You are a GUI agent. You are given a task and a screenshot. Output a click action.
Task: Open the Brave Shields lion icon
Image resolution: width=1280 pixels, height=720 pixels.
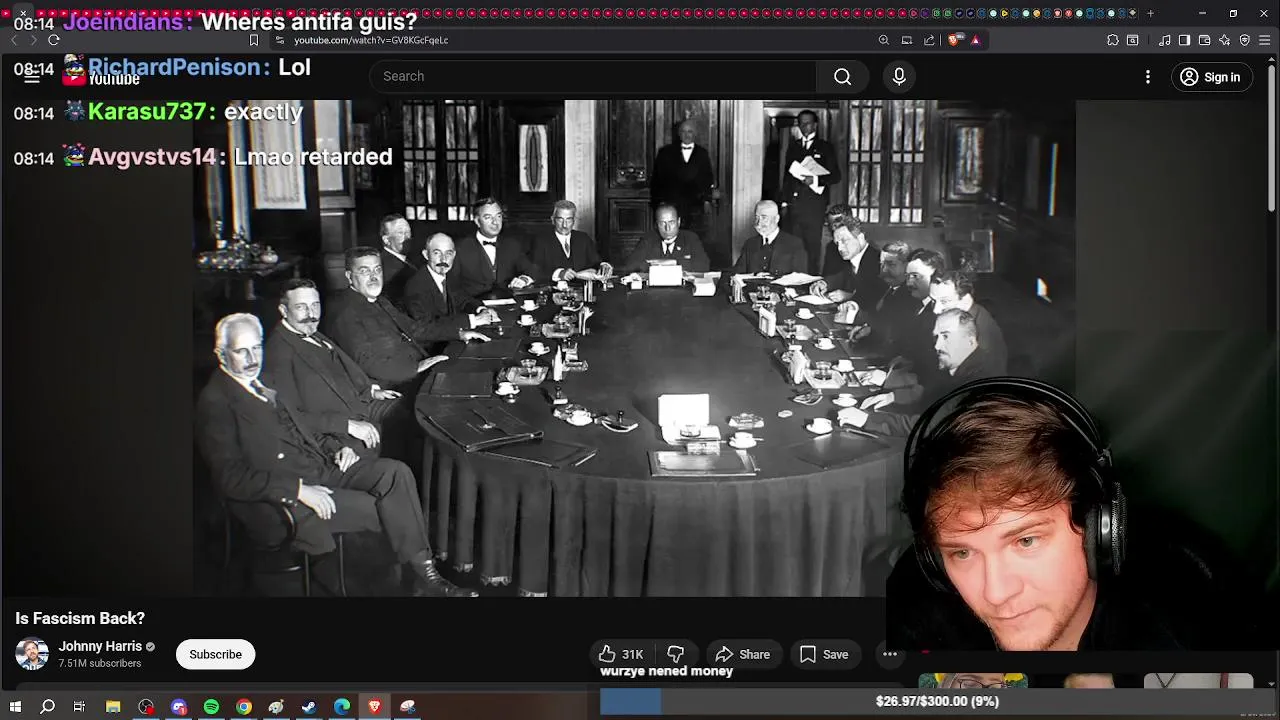click(x=954, y=40)
